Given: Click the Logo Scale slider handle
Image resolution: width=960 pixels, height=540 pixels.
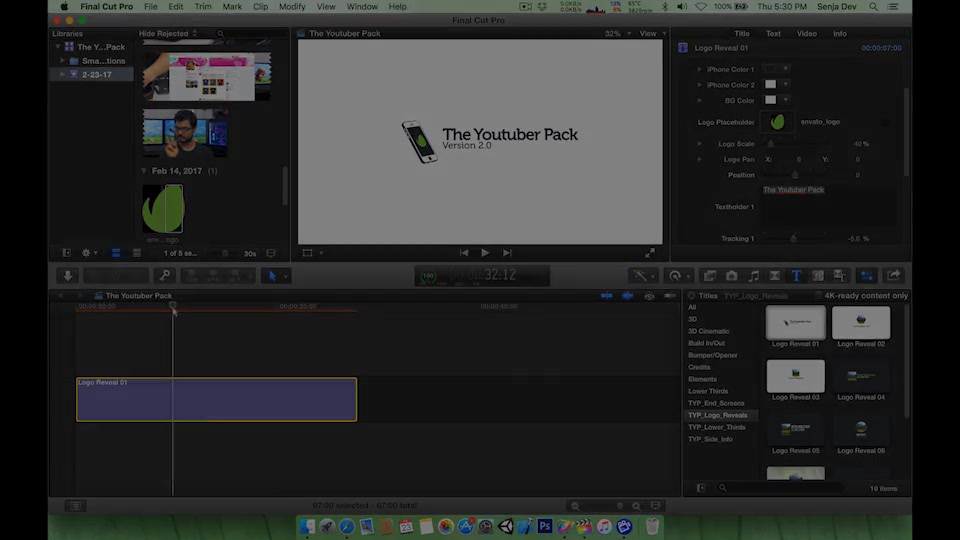Looking at the screenshot, I should pos(770,144).
